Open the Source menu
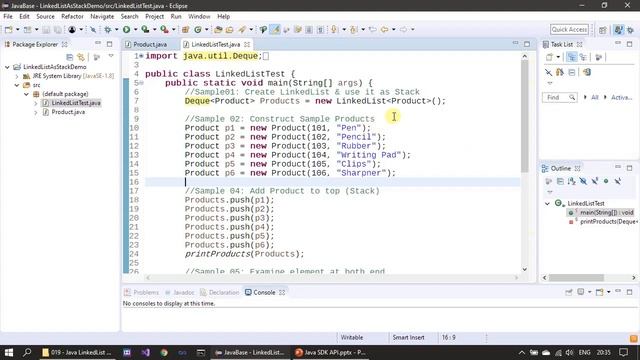 tap(45, 16)
